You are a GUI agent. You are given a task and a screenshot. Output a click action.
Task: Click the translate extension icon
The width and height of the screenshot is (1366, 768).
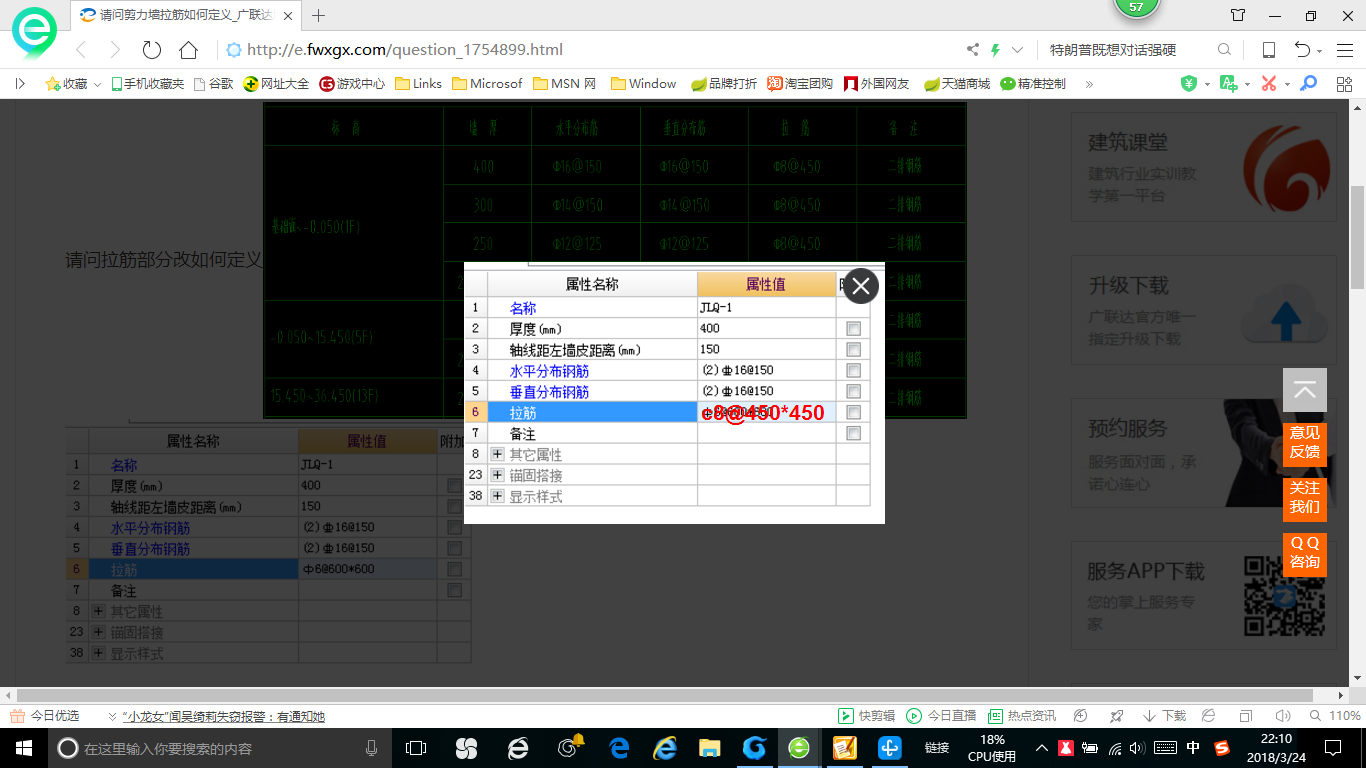click(x=1229, y=84)
